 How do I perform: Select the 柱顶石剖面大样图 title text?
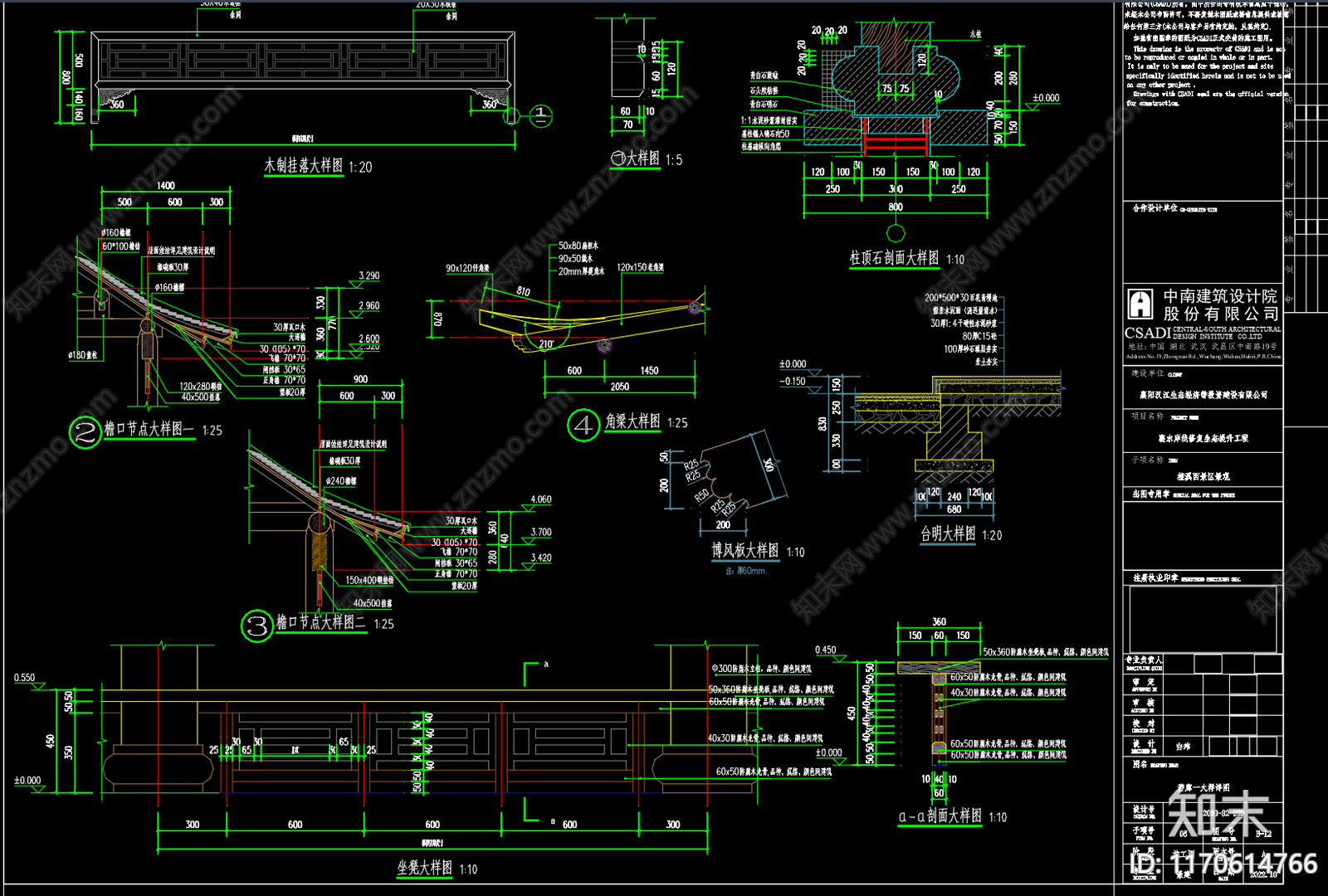tap(894, 258)
